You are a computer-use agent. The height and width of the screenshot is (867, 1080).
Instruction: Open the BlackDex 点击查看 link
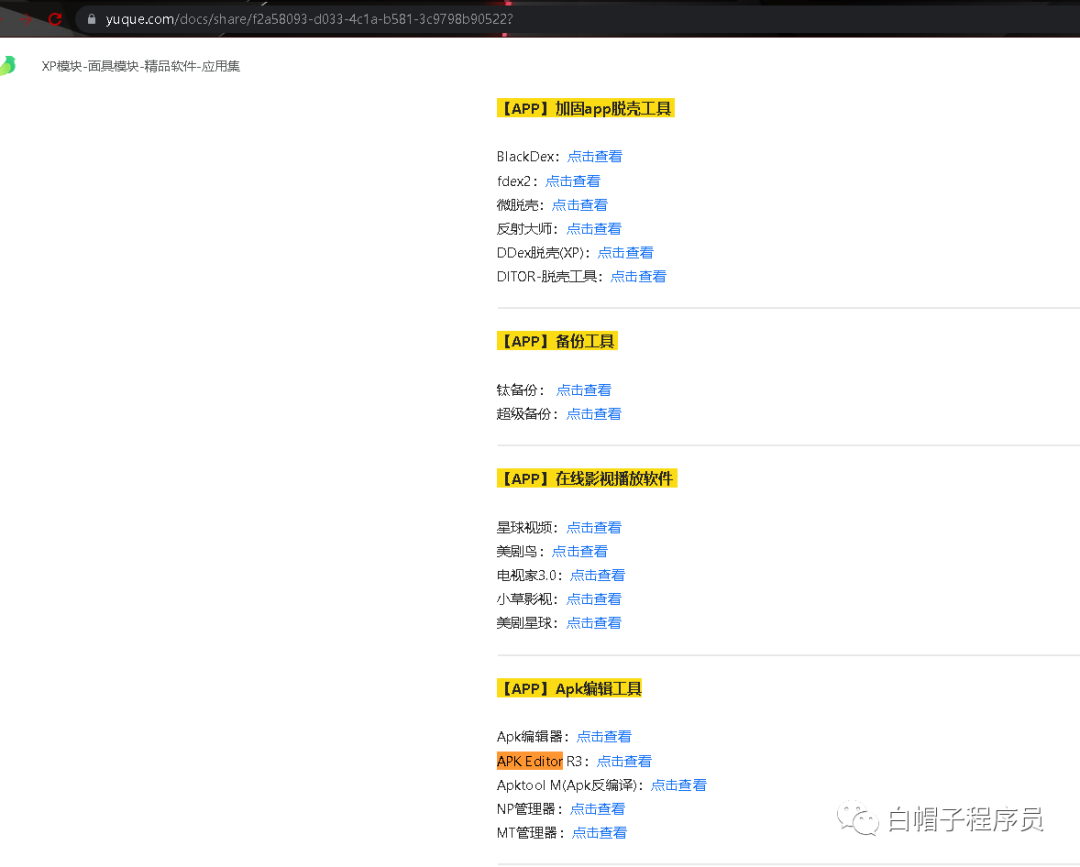(594, 156)
